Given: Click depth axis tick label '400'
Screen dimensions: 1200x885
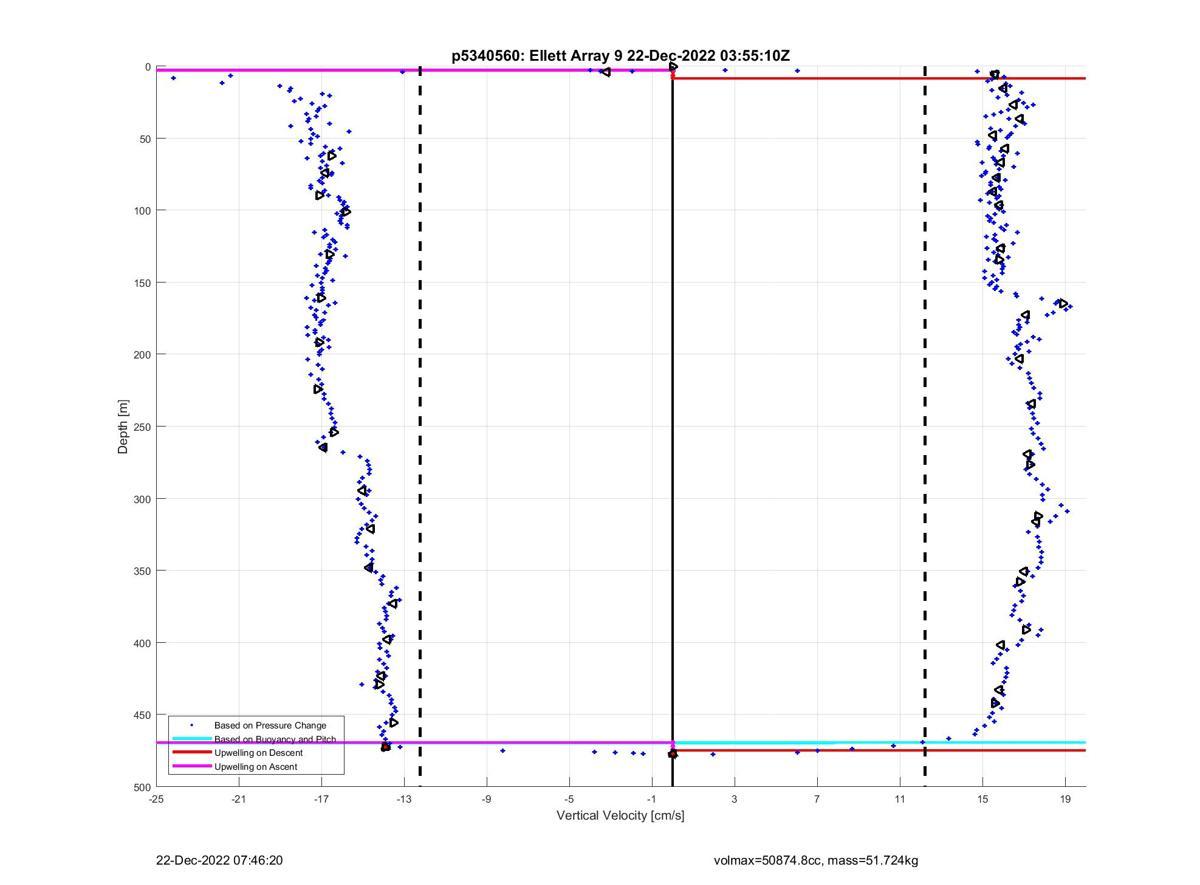Looking at the screenshot, I should (142, 643).
